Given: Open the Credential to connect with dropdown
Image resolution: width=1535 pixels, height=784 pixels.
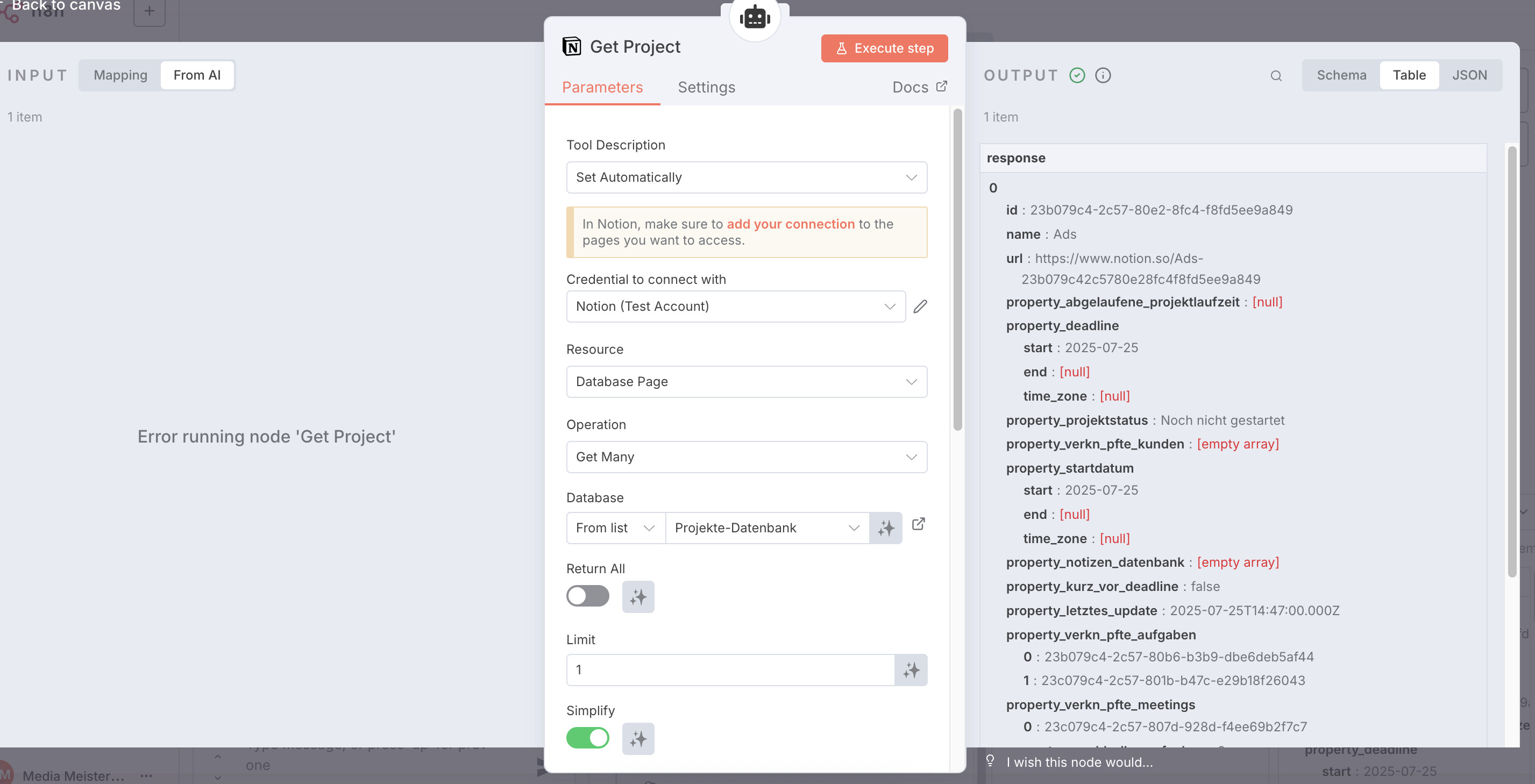Looking at the screenshot, I should click(736, 306).
